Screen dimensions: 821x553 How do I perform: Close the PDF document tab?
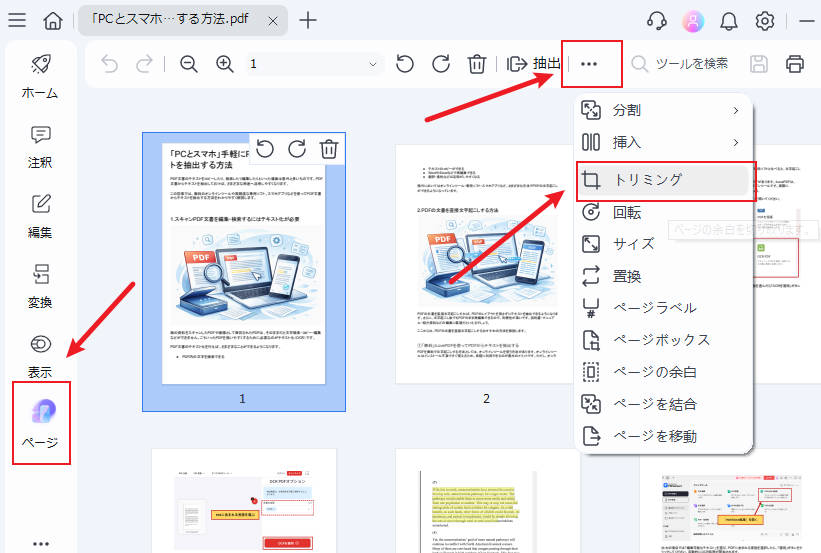pyautogui.click(x=273, y=21)
